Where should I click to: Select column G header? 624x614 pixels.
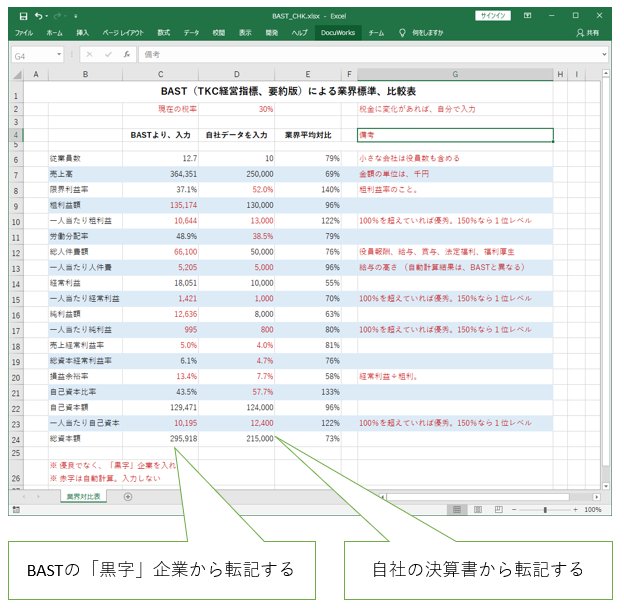click(x=455, y=74)
